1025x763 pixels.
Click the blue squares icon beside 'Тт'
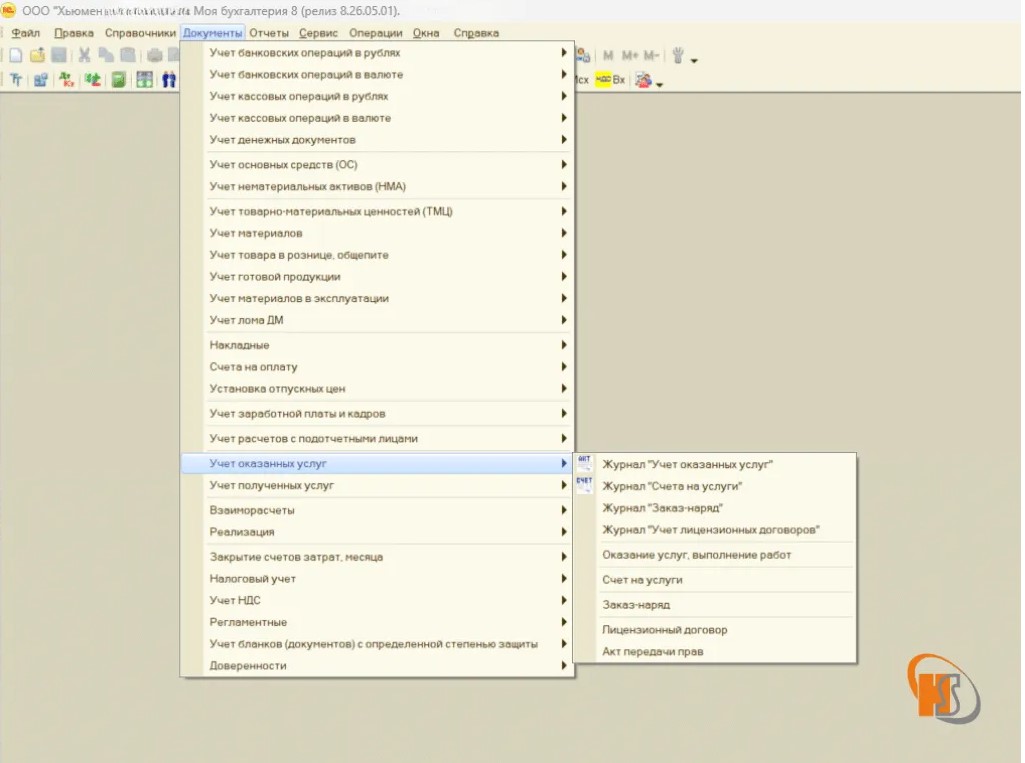(41, 80)
